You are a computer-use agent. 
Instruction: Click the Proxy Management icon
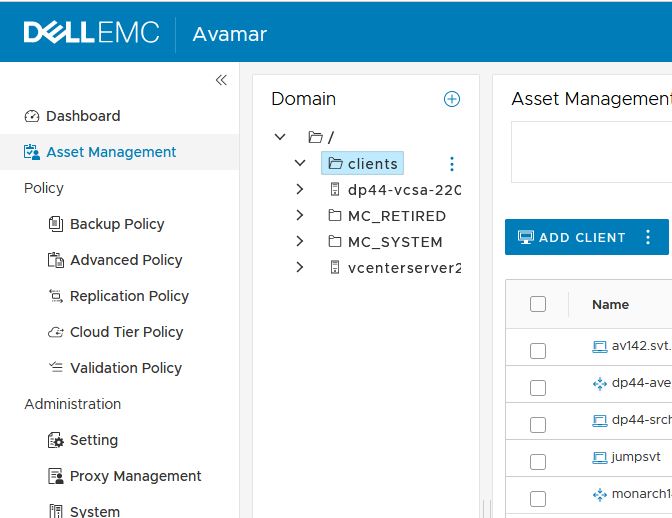click(x=56, y=476)
